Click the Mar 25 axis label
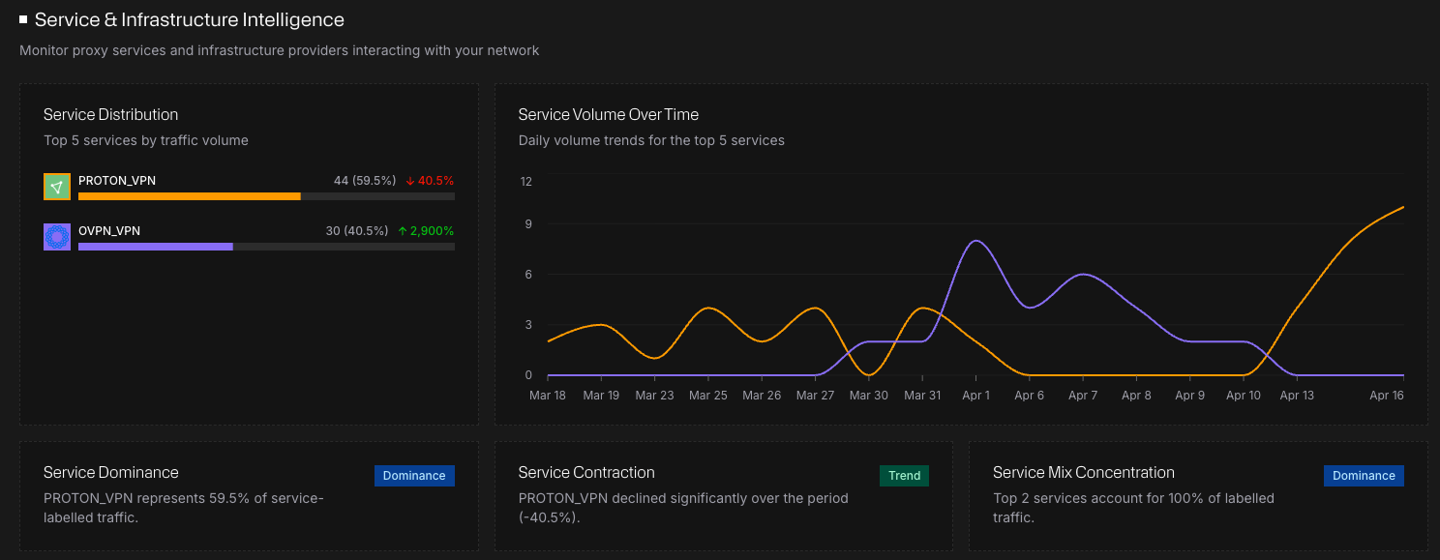1440x560 pixels. [708, 396]
